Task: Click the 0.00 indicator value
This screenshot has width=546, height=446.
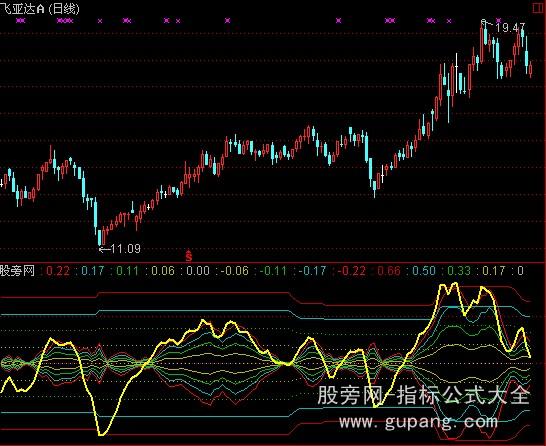Action: point(198,271)
